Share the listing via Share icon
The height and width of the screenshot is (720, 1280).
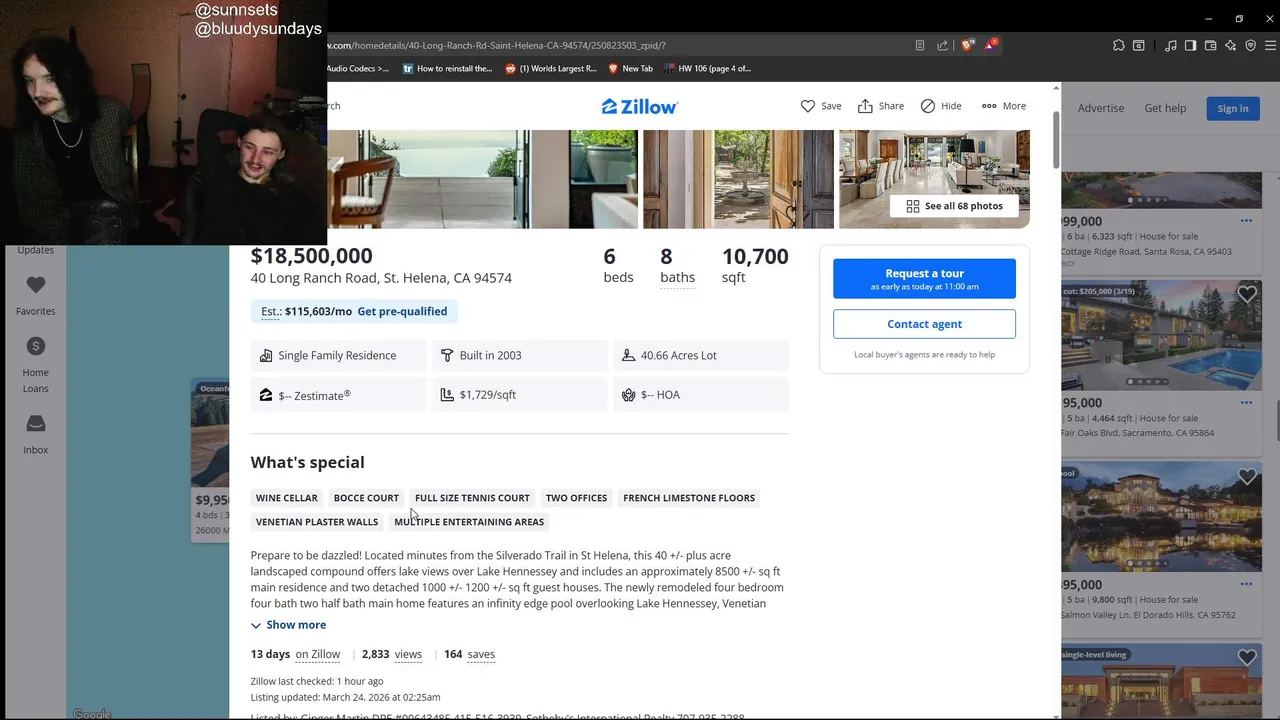(881, 106)
